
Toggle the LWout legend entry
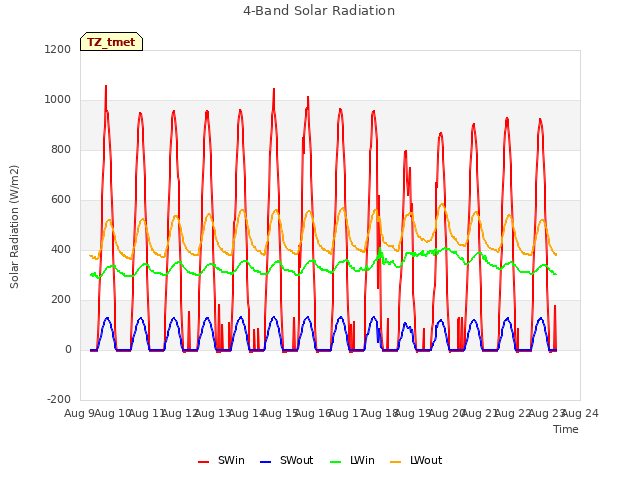point(416,460)
